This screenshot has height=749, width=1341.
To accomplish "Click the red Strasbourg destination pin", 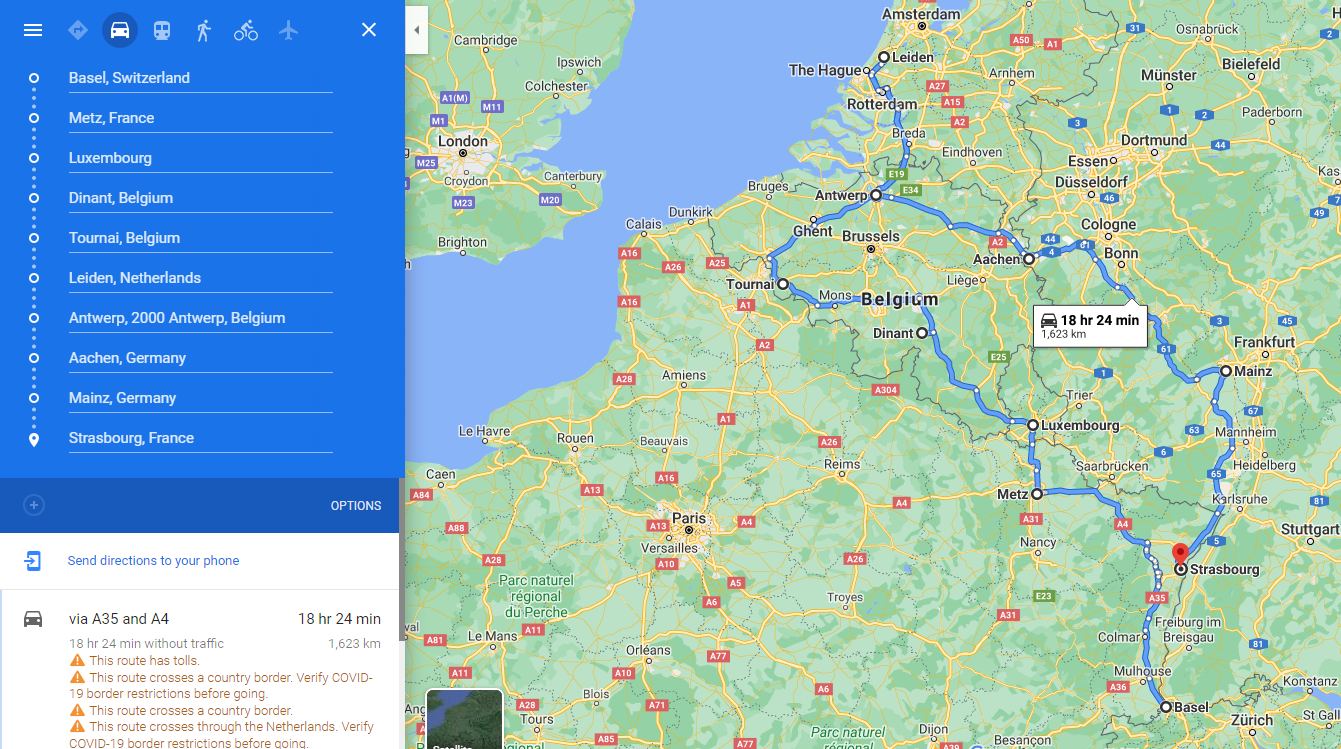I will pyautogui.click(x=1180, y=554).
